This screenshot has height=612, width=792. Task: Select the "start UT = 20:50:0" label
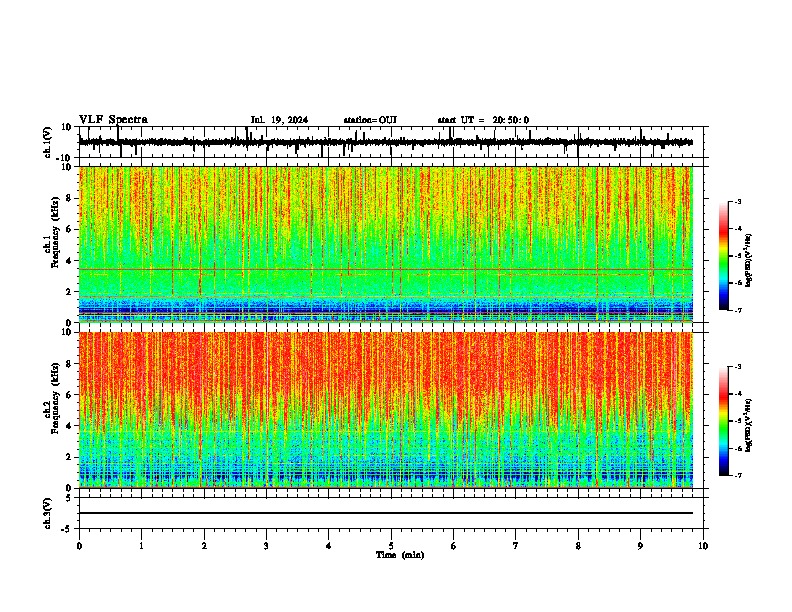point(483,120)
